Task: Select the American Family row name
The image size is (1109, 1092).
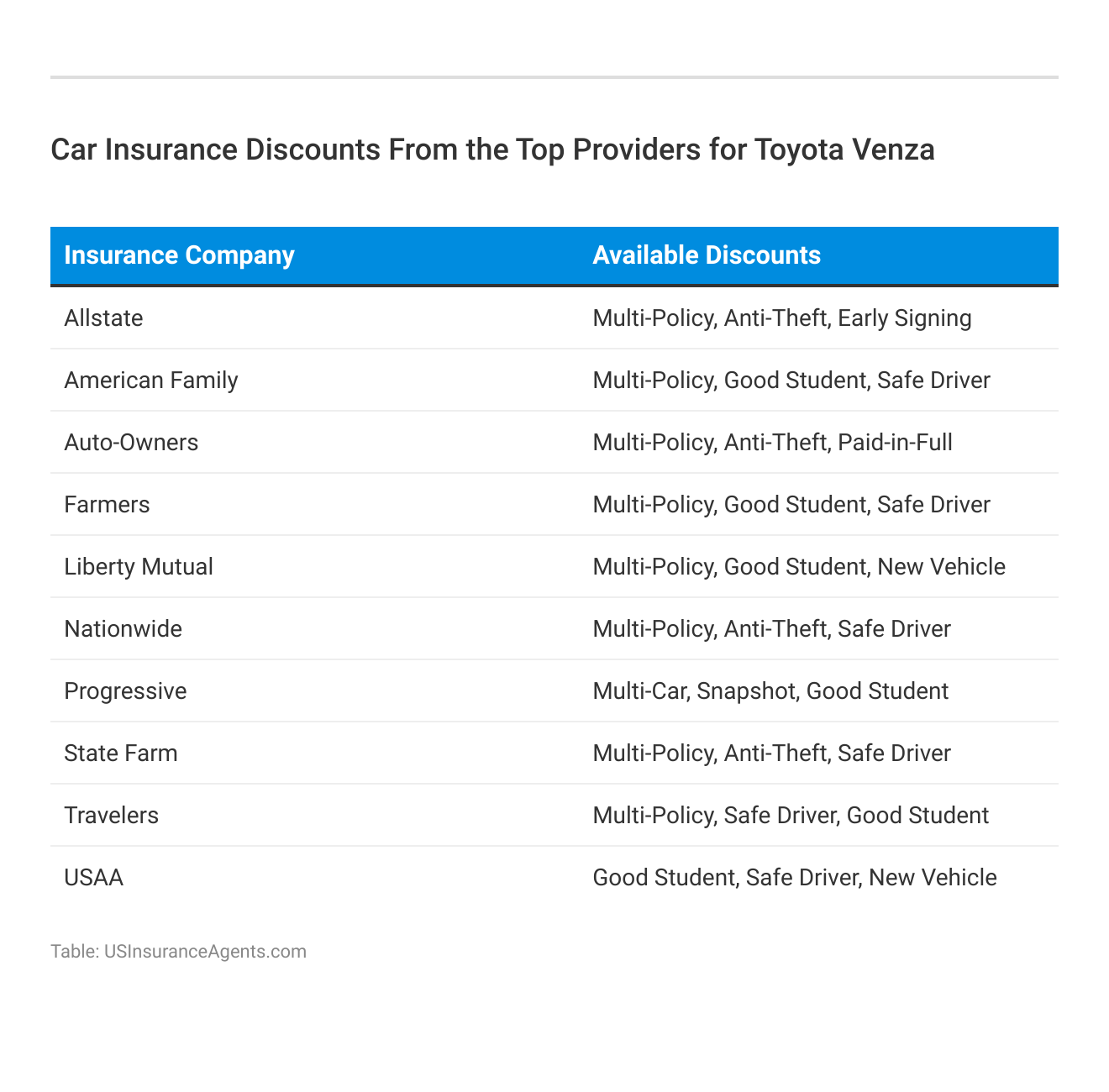Action: pyautogui.click(x=151, y=381)
